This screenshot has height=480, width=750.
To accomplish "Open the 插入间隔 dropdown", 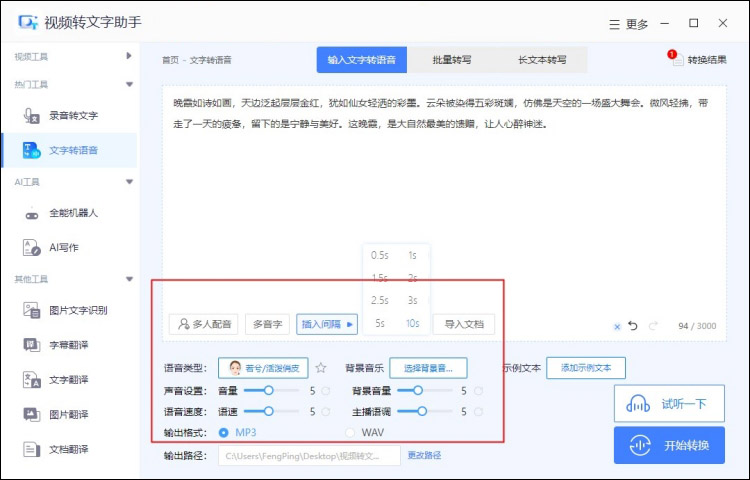I will pyautogui.click(x=327, y=324).
